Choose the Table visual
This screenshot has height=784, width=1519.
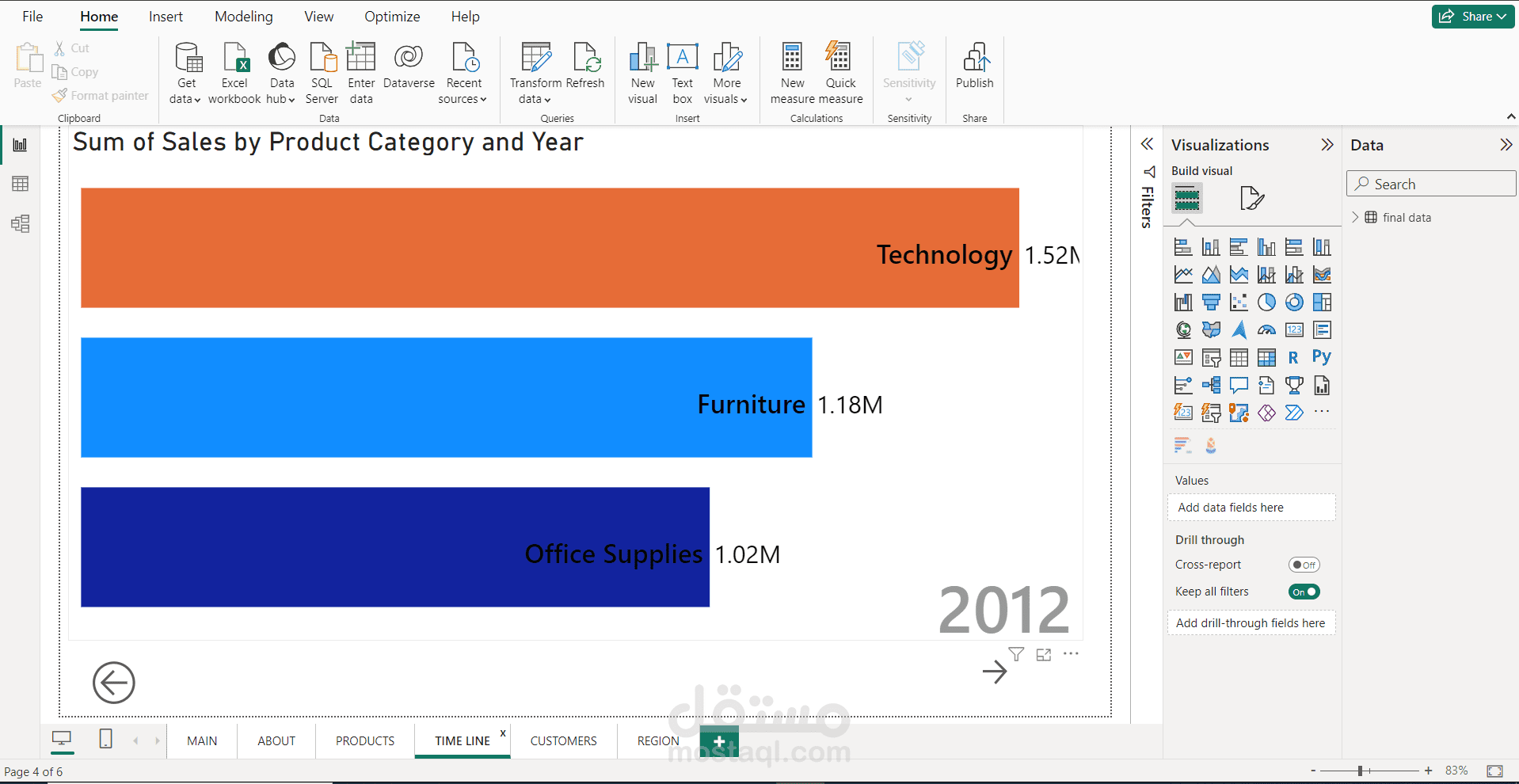point(1239,358)
